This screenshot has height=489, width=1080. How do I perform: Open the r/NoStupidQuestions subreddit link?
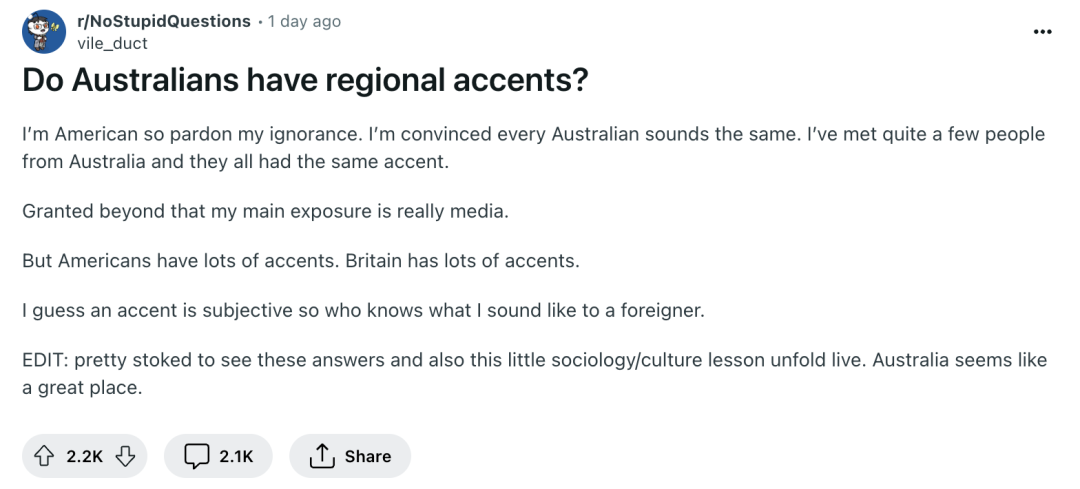pyautogui.click(x=163, y=21)
